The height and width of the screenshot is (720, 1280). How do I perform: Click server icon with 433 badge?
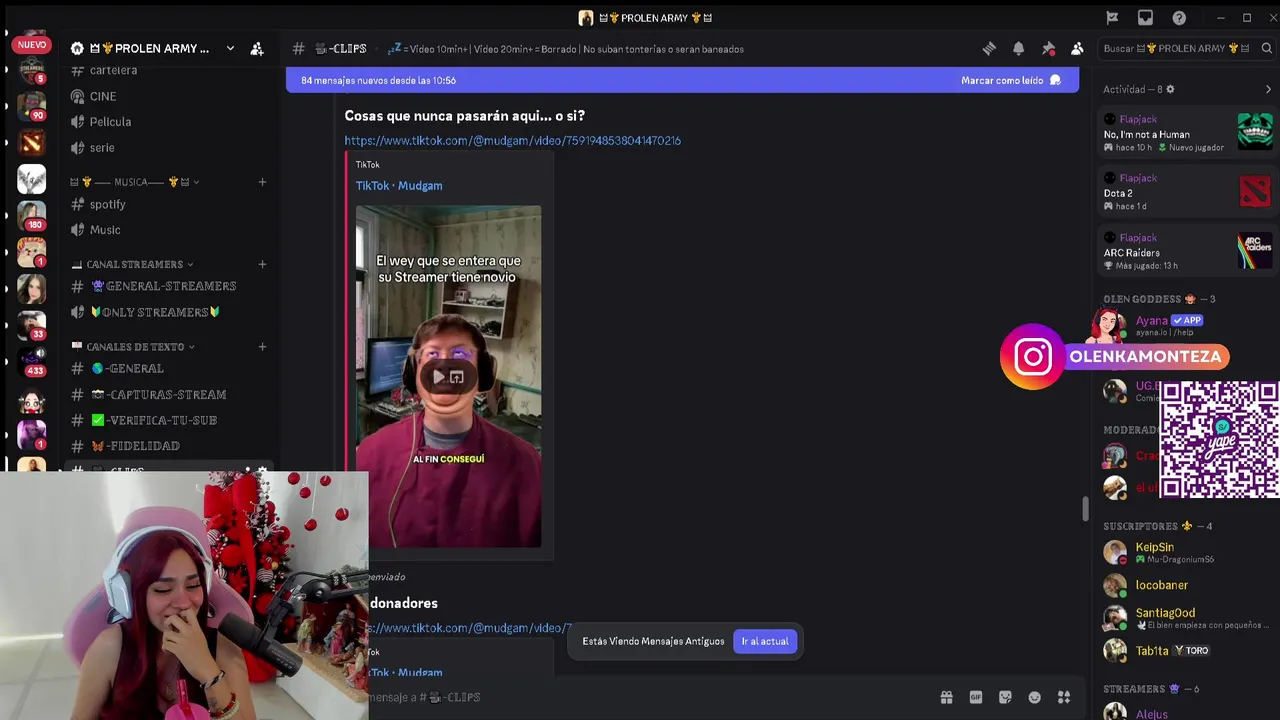click(31, 360)
